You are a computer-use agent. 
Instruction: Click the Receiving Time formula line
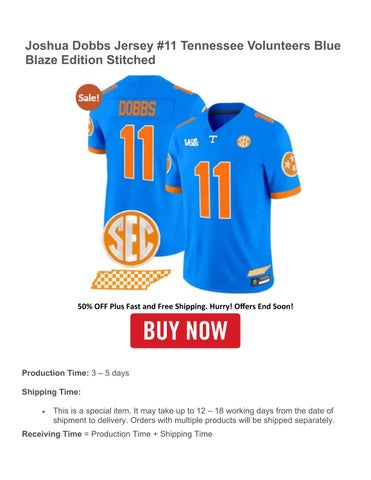coord(117,434)
